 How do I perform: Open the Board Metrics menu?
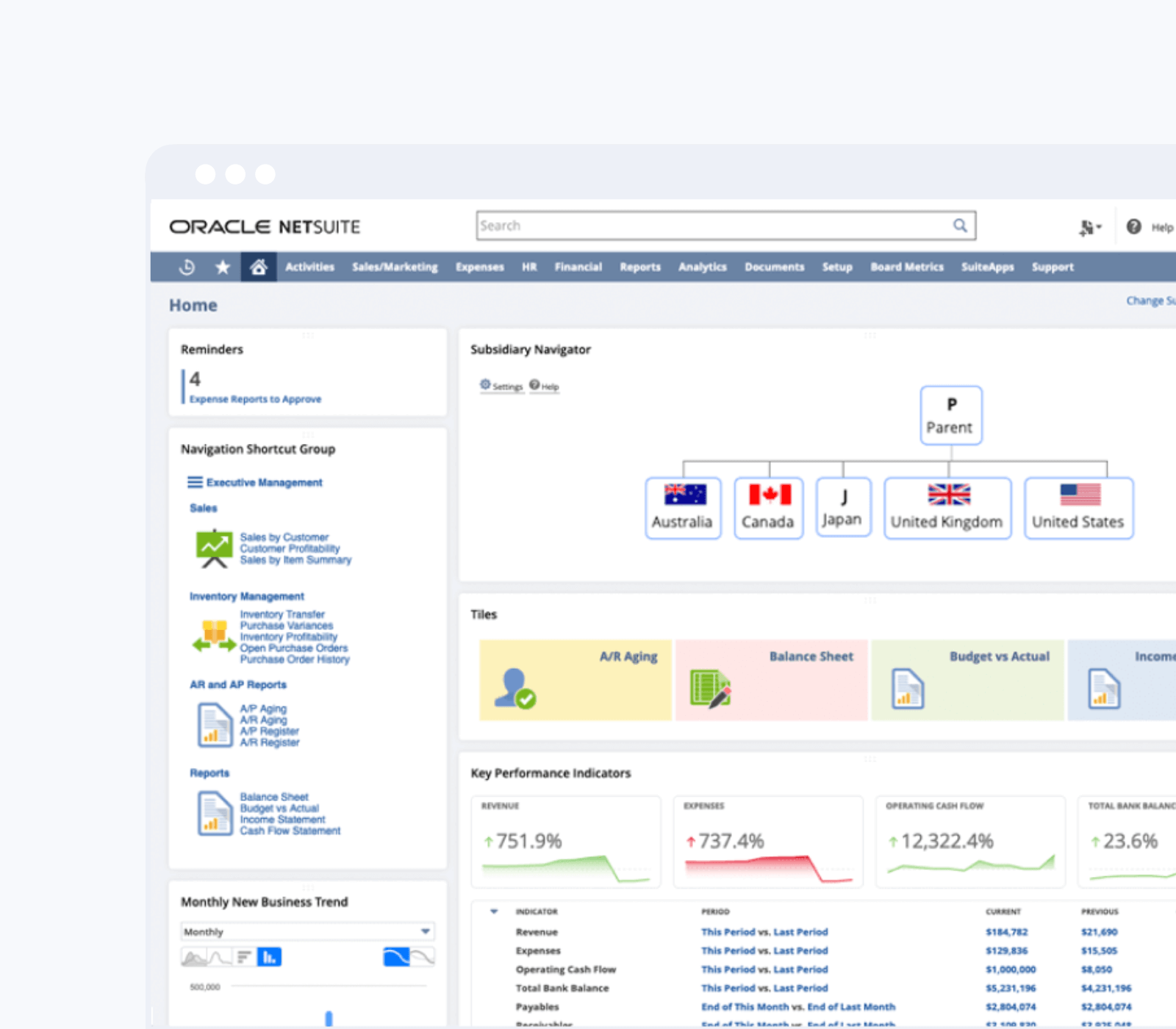point(906,268)
